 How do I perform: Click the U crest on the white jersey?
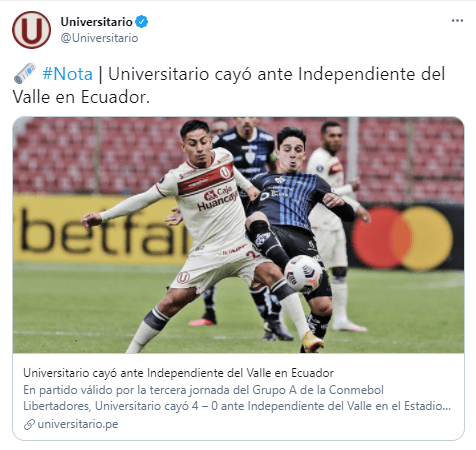click(x=225, y=172)
